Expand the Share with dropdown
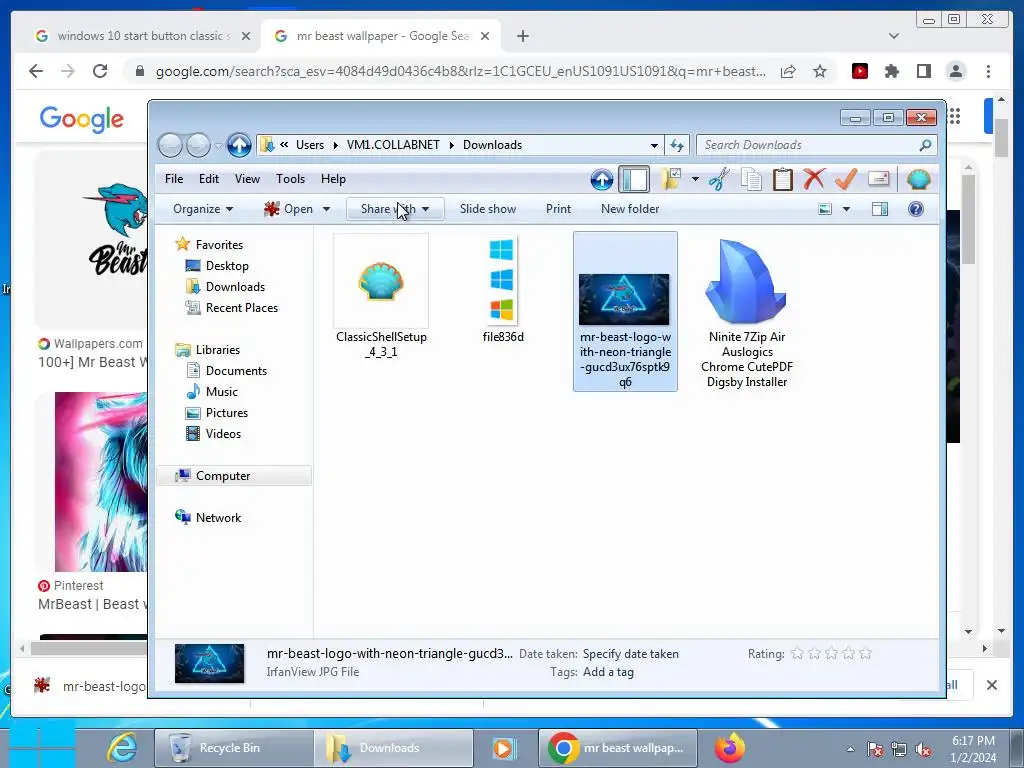This screenshot has width=1024, height=768. click(x=395, y=209)
